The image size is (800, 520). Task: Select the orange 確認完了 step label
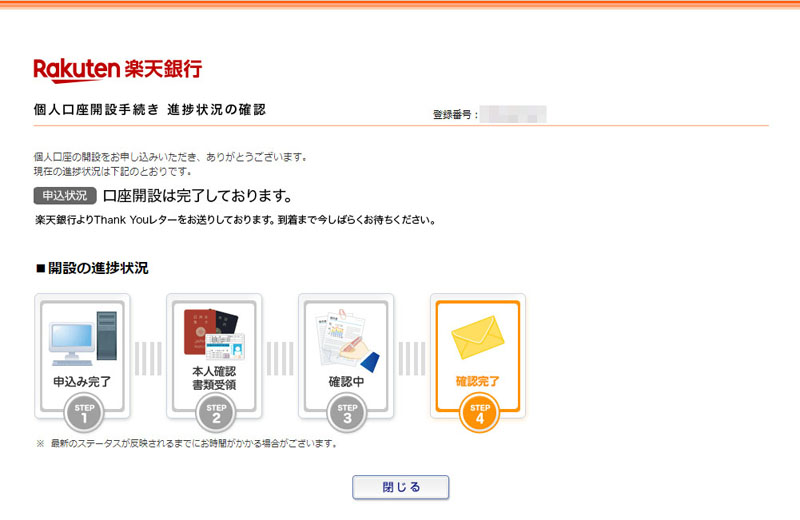click(478, 381)
